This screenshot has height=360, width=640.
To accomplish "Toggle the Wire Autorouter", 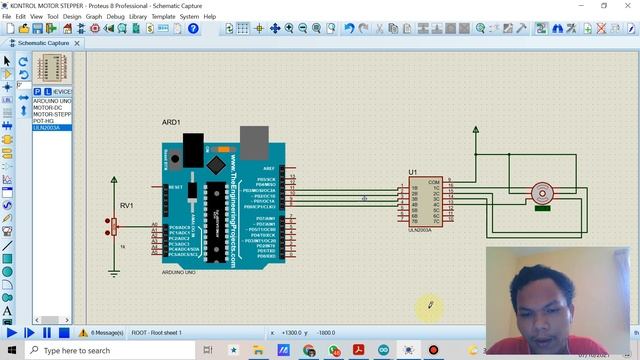I will (541, 29).
